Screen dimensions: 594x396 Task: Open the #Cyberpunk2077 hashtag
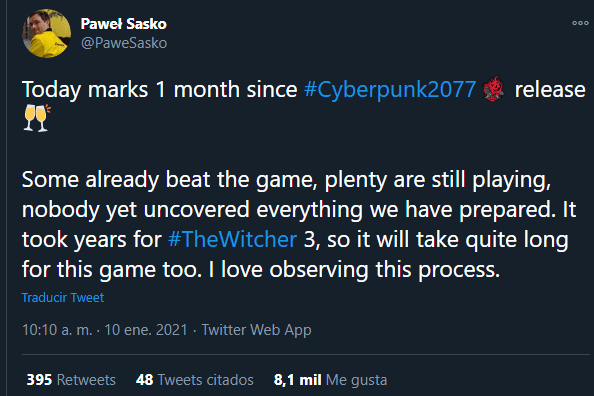pyautogui.click(x=390, y=90)
